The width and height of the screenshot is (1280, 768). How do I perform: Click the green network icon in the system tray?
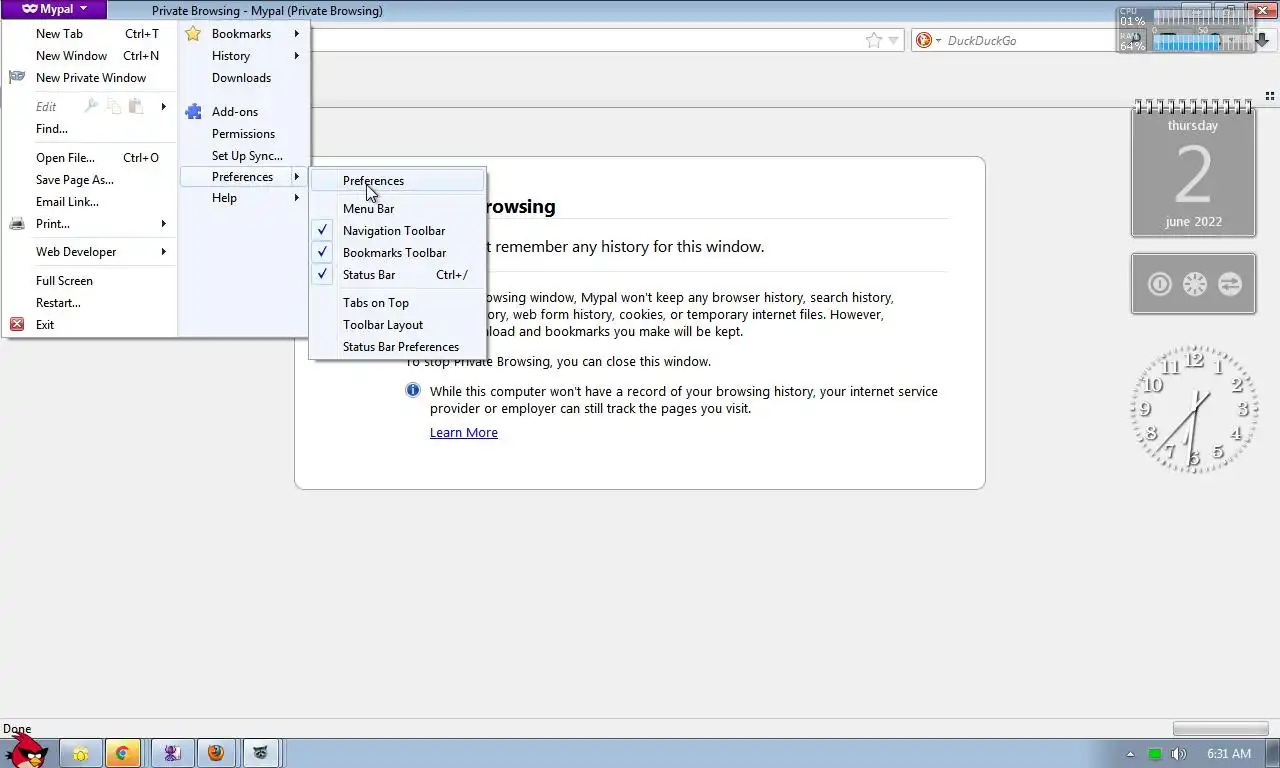[x=1155, y=754]
